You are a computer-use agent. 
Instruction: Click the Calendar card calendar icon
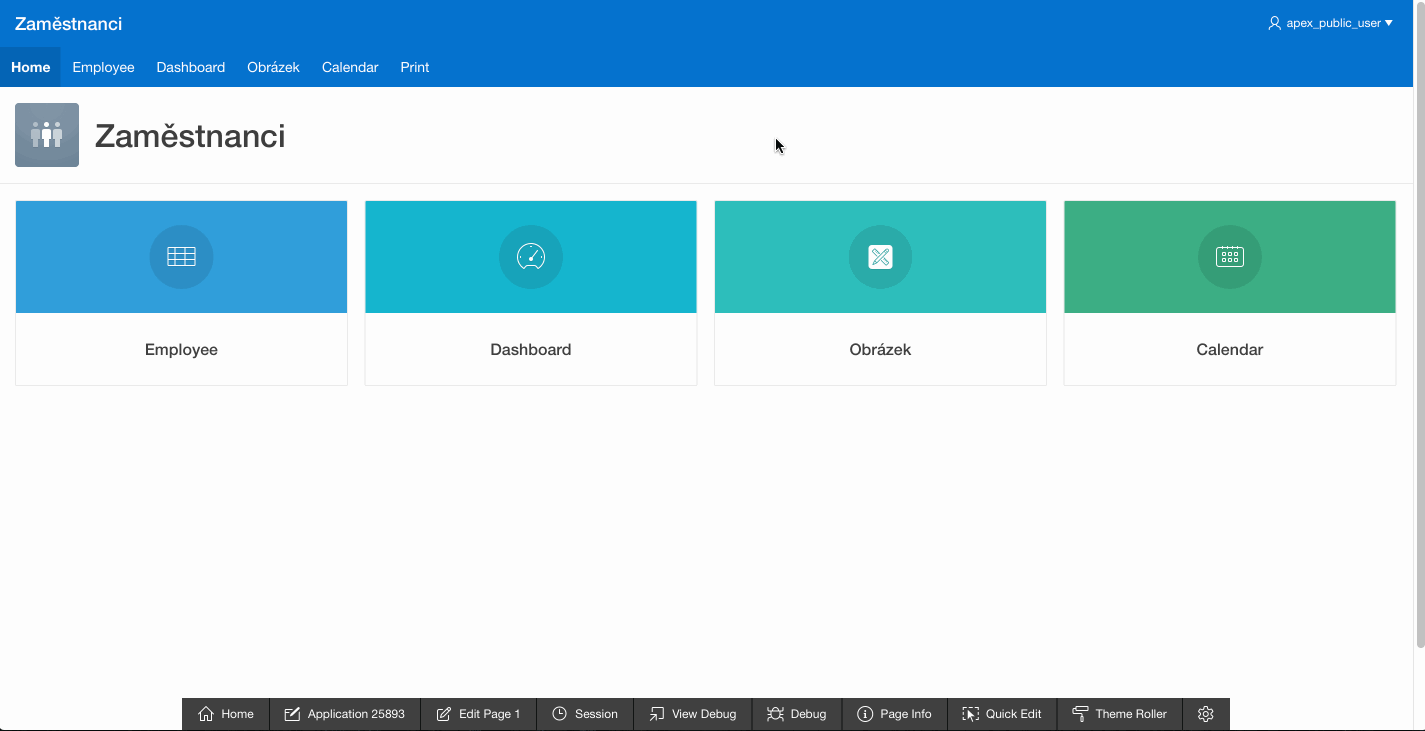coord(1229,257)
